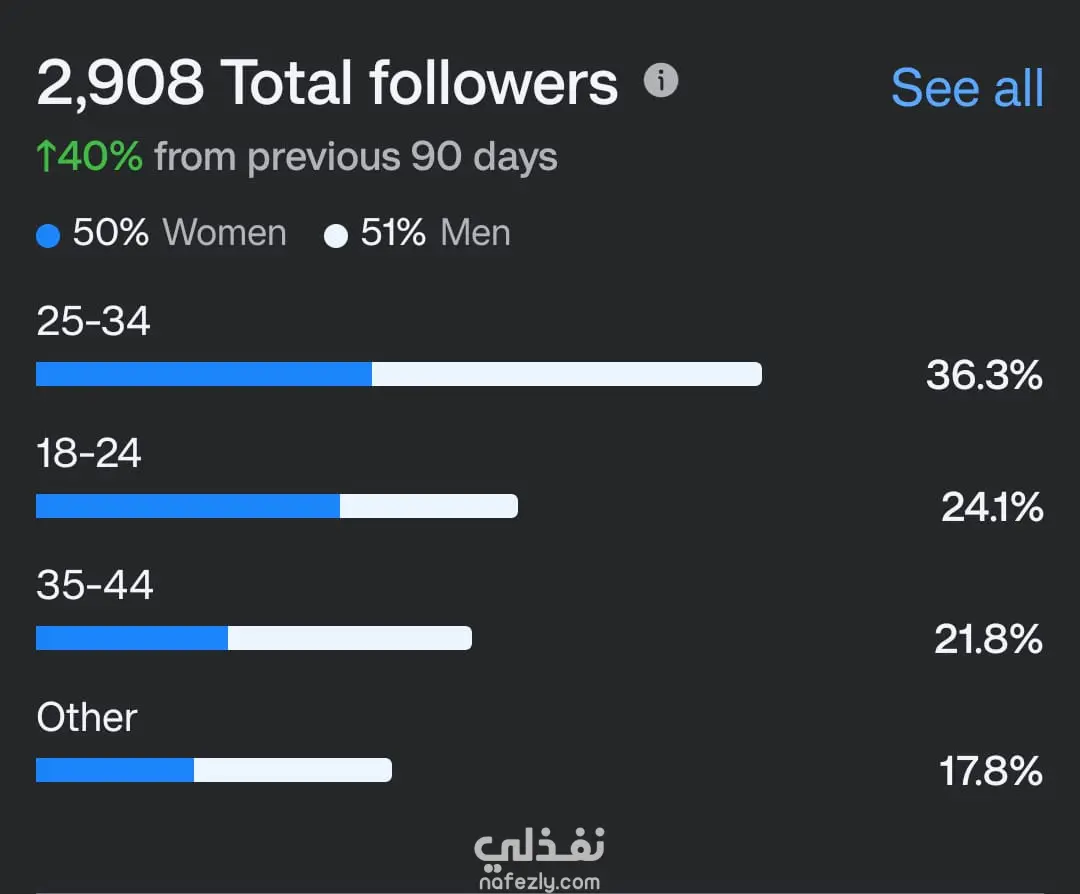This screenshot has height=894, width=1080.
Task: Click the info icon beside Total followers
Action: tap(661, 80)
